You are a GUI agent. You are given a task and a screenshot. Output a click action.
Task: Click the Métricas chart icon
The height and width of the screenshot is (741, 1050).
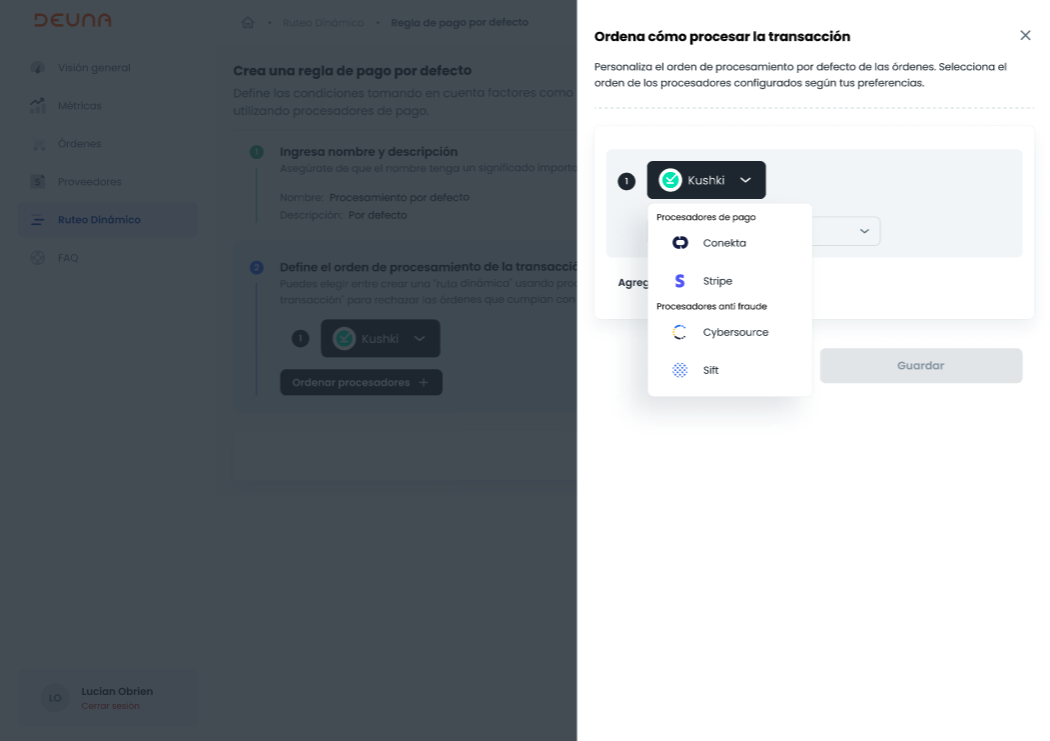click(x=38, y=105)
